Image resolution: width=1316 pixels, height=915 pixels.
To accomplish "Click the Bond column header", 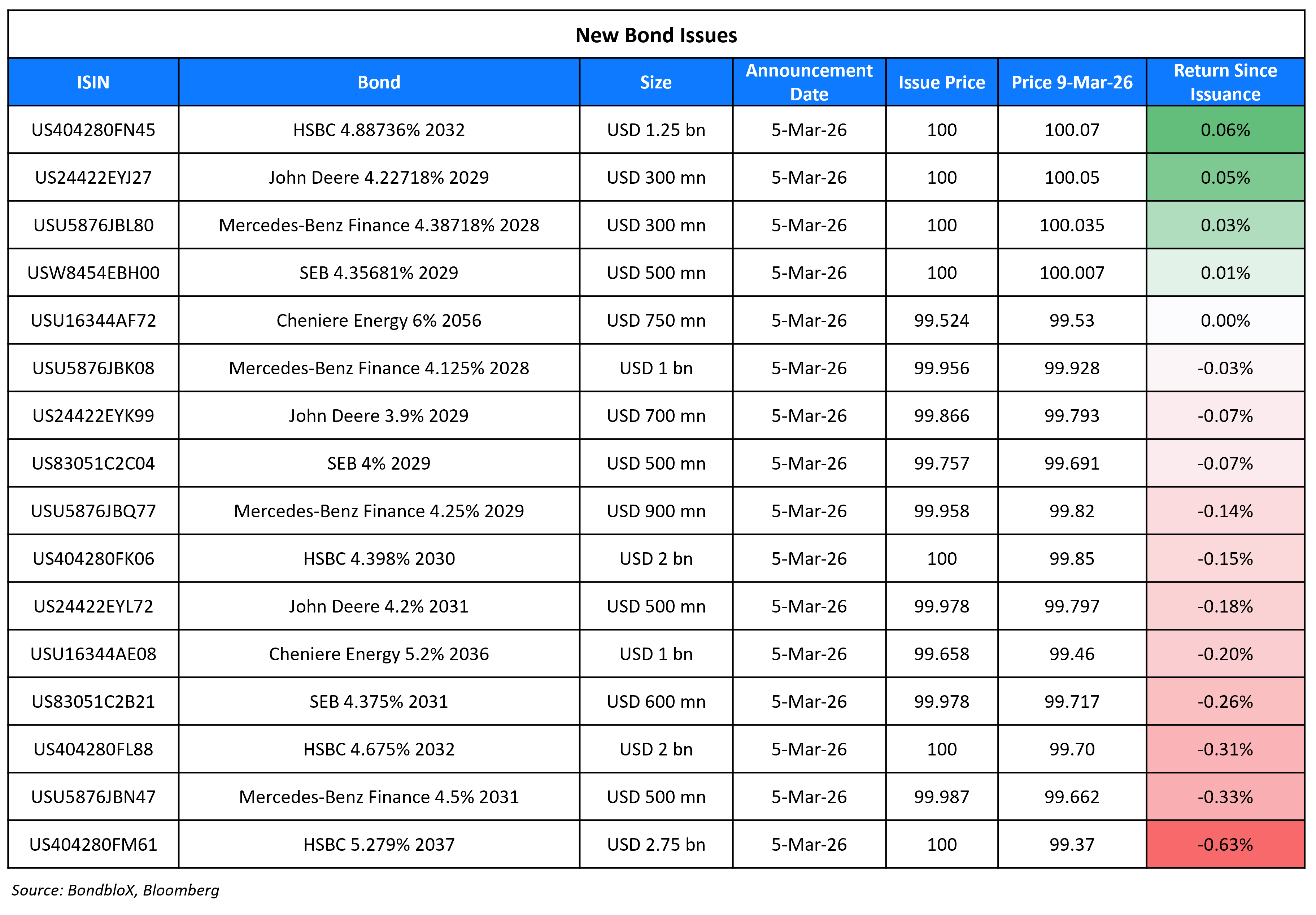I will coord(379,82).
